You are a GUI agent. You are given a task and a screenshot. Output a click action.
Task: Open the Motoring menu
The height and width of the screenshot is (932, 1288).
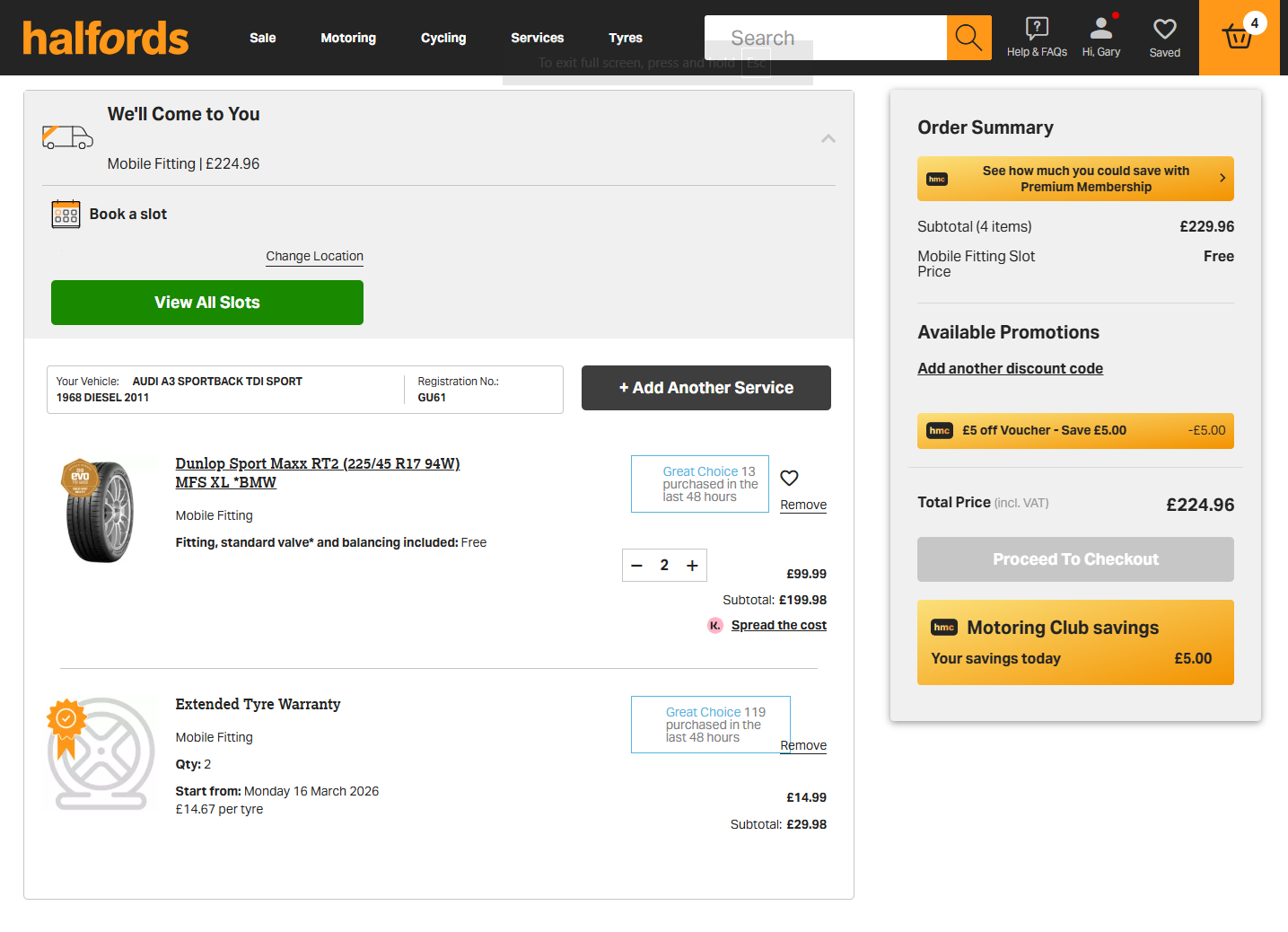[348, 38]
